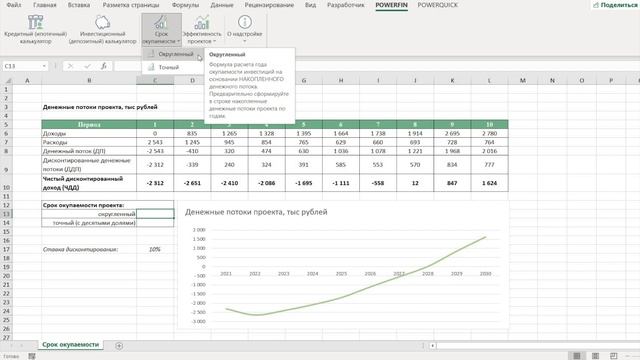Click the Ставка дисконтирования label cell
This screenshot has height=360, width=640.
click(x=89, y=249)
